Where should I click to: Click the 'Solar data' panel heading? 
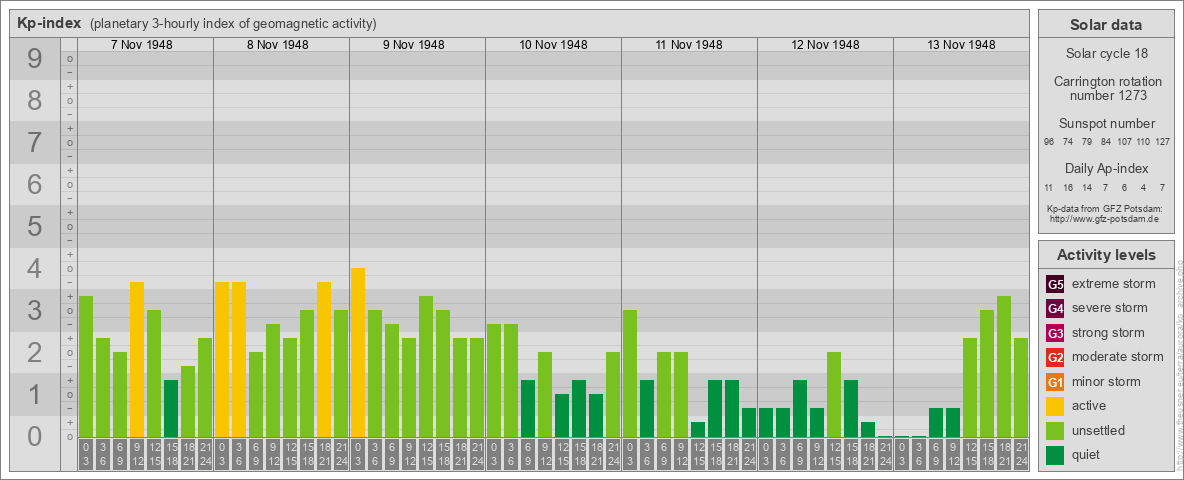click(1105, 25)
